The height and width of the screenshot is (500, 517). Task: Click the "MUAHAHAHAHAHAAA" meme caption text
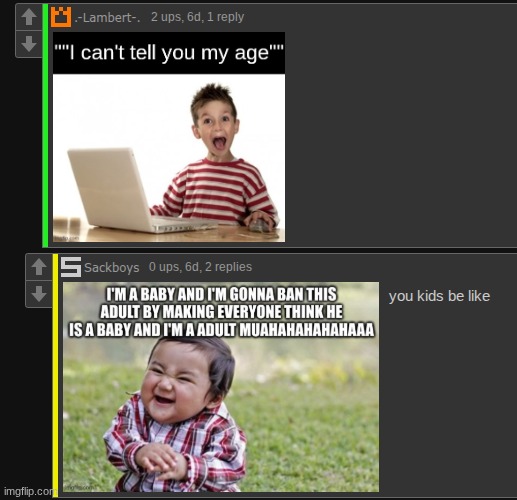point(307,330)
